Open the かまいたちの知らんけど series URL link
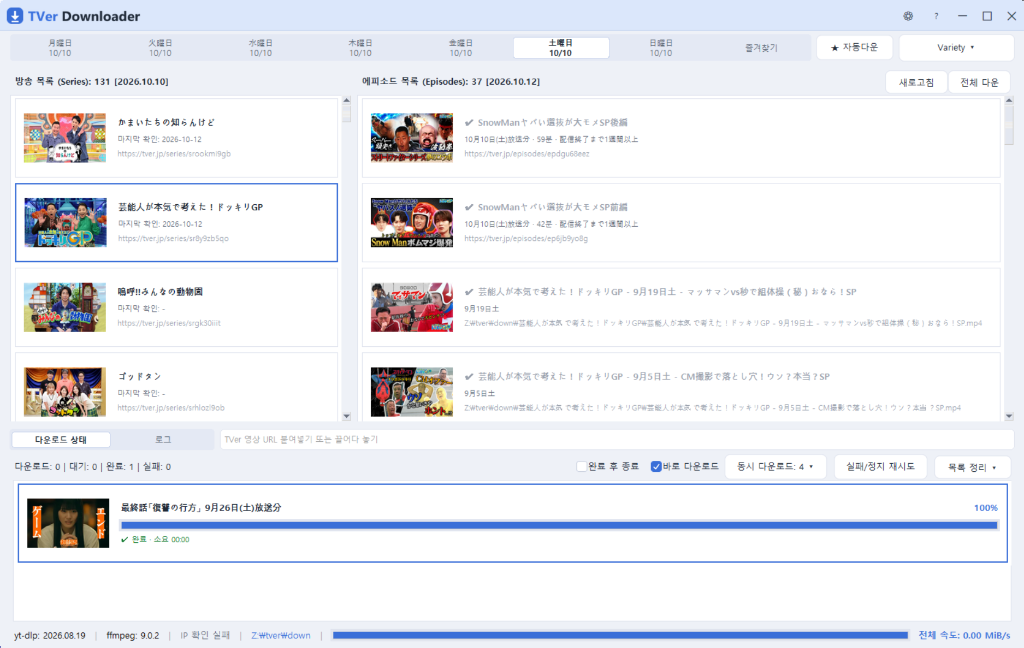The height and width of the screenshot is (648, 1024). (174, 154)
